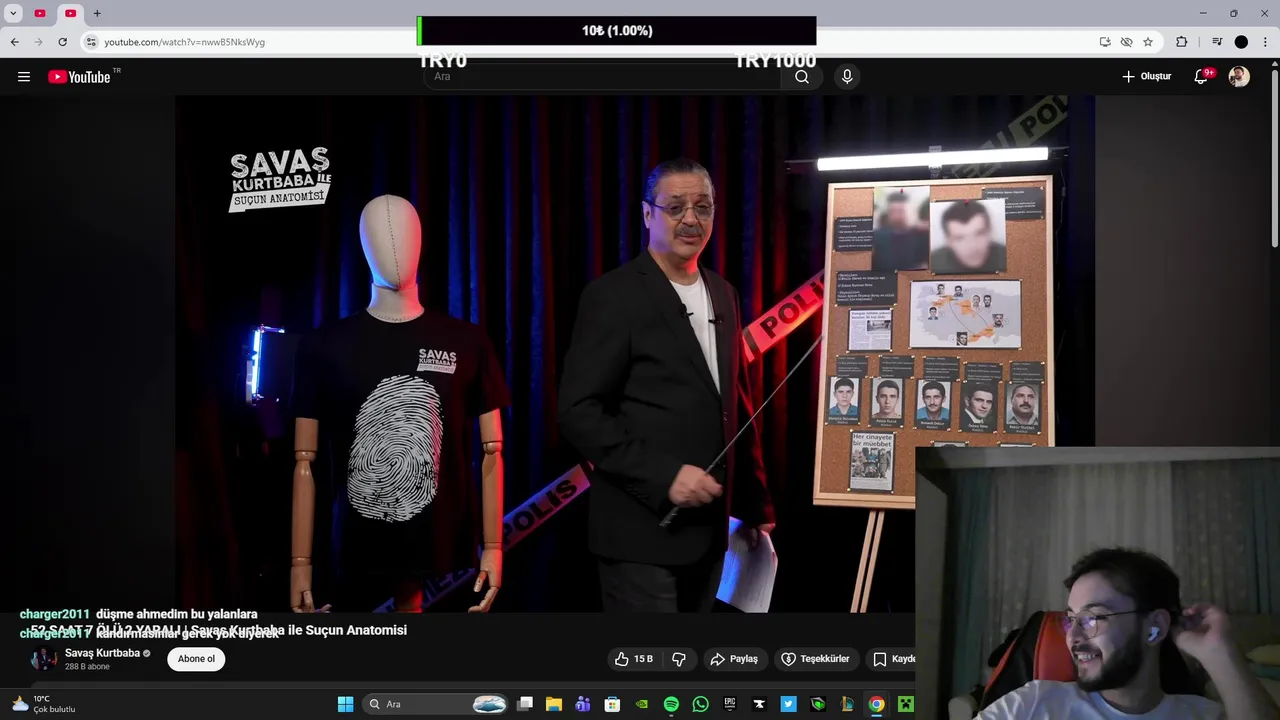Switch to Chrome in the taskbar

tap(876, 704)
